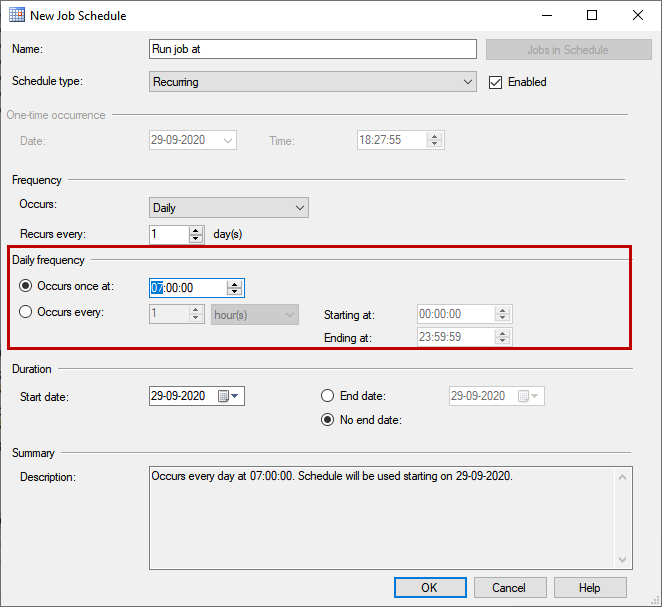Open the Schedule type dropdown
Image resolution: width=662 pixels, height=607 pixels.
pyautogui.click(x=313, y=82)
